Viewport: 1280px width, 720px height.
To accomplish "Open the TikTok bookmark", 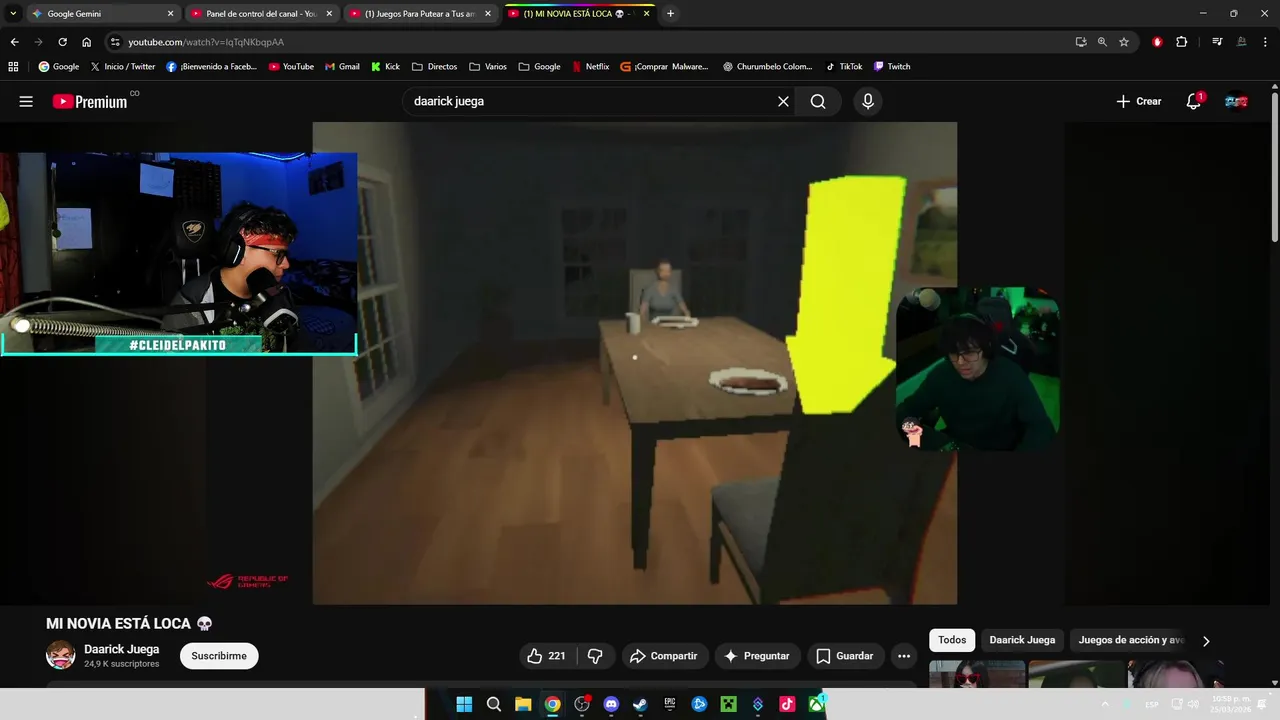I will coord(844,67).
